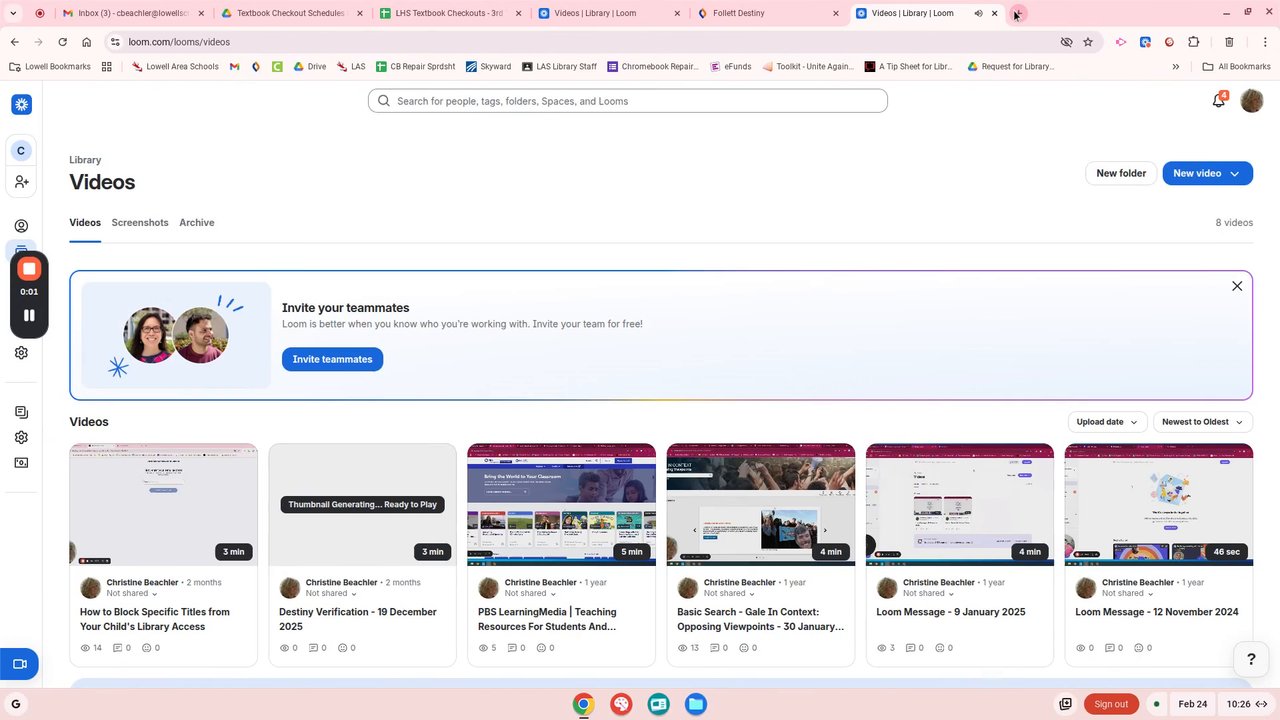Expand Not shared dropdown on PBS LearningMedia video

[x=531, y=594]
